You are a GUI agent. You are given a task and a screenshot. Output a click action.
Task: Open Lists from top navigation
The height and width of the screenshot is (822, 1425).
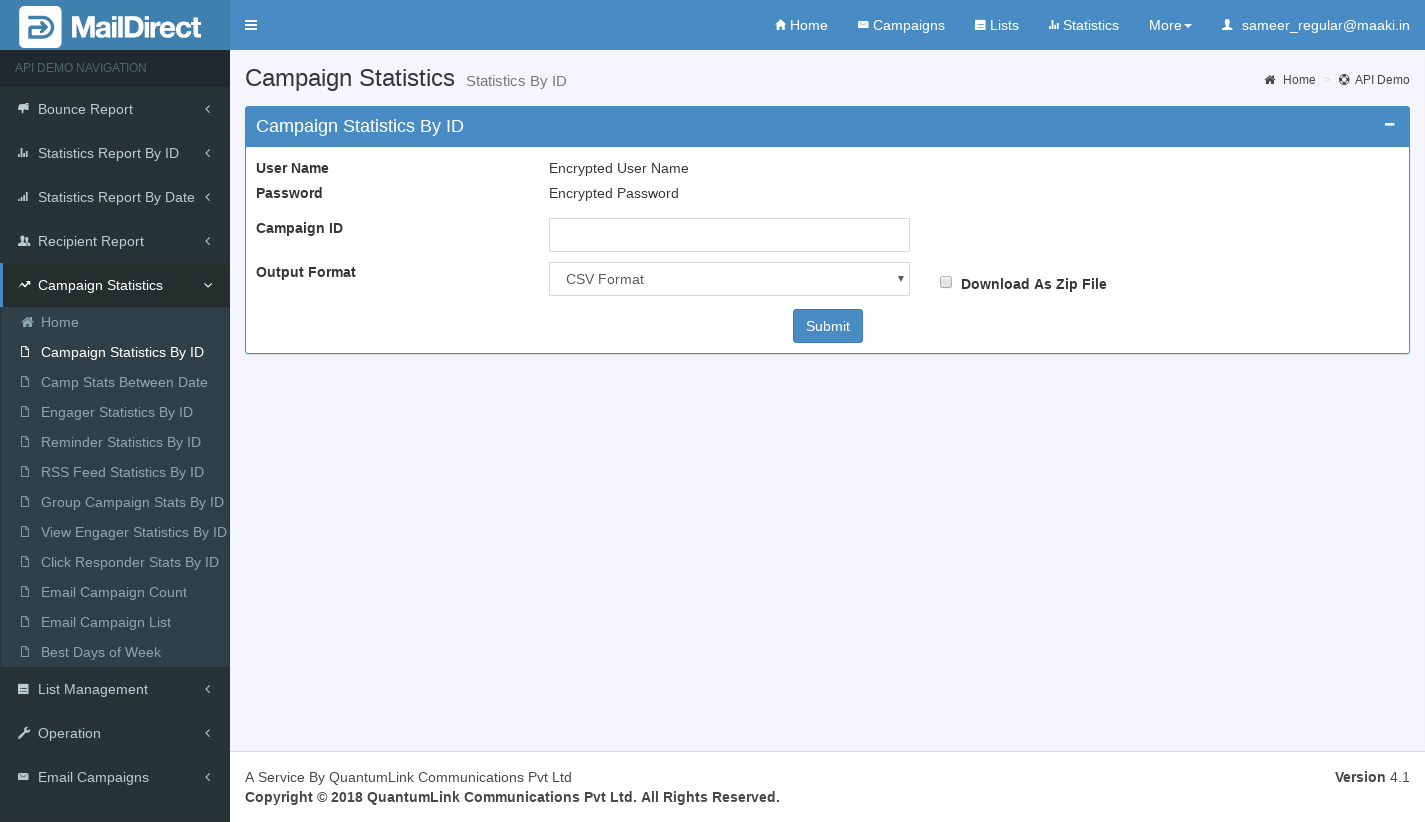pyautogui.click(x=996, y=25)
